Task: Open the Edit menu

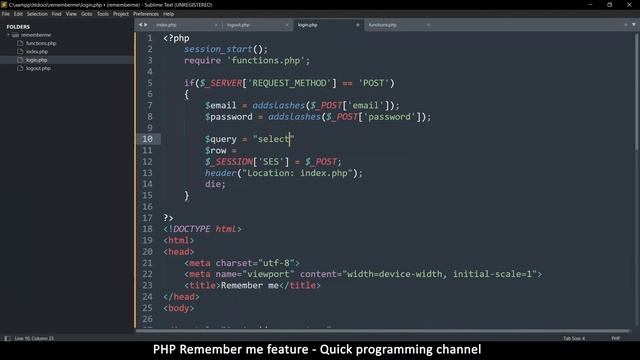Action: [18, 14]
